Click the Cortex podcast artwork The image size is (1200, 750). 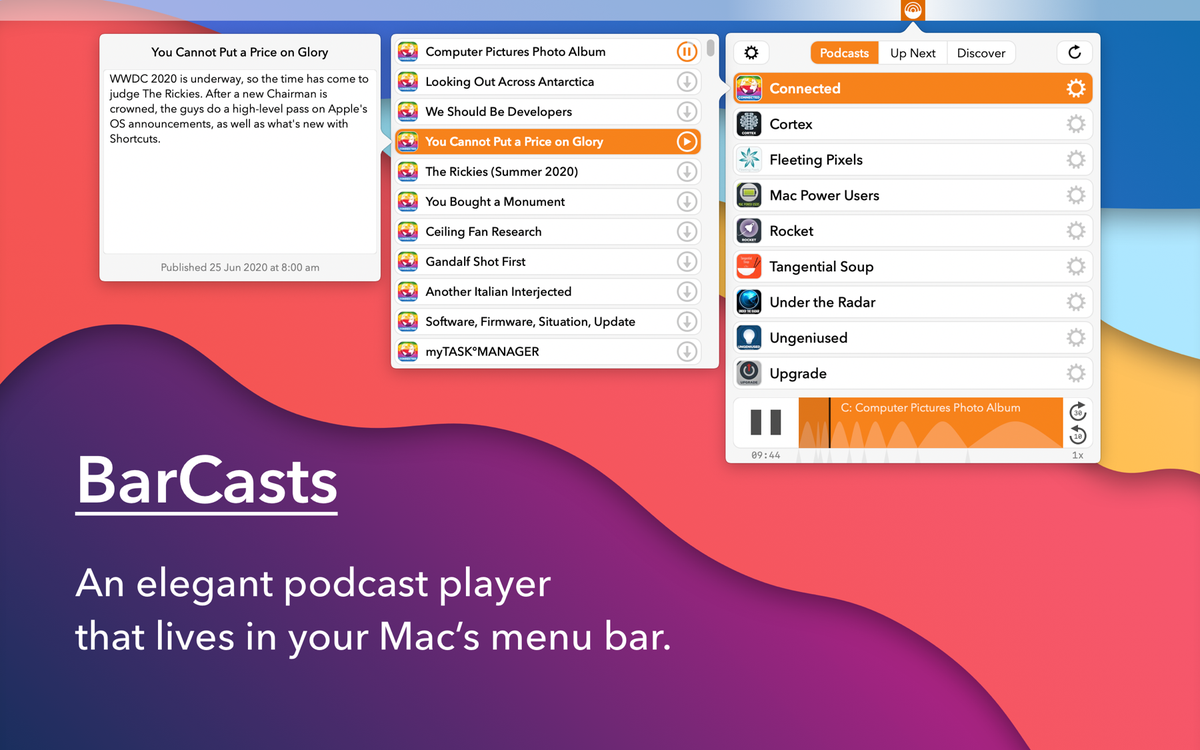pyautogui.click(x=749, y=124)
